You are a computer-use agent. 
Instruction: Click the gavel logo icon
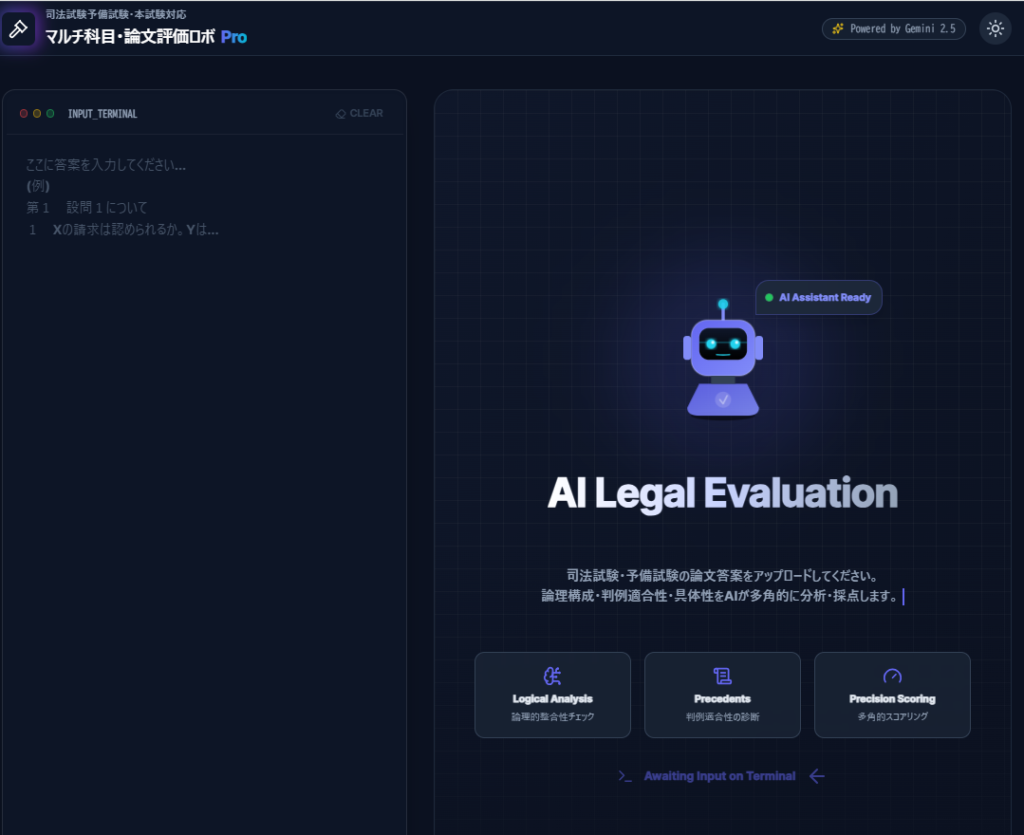pos(17,28)
